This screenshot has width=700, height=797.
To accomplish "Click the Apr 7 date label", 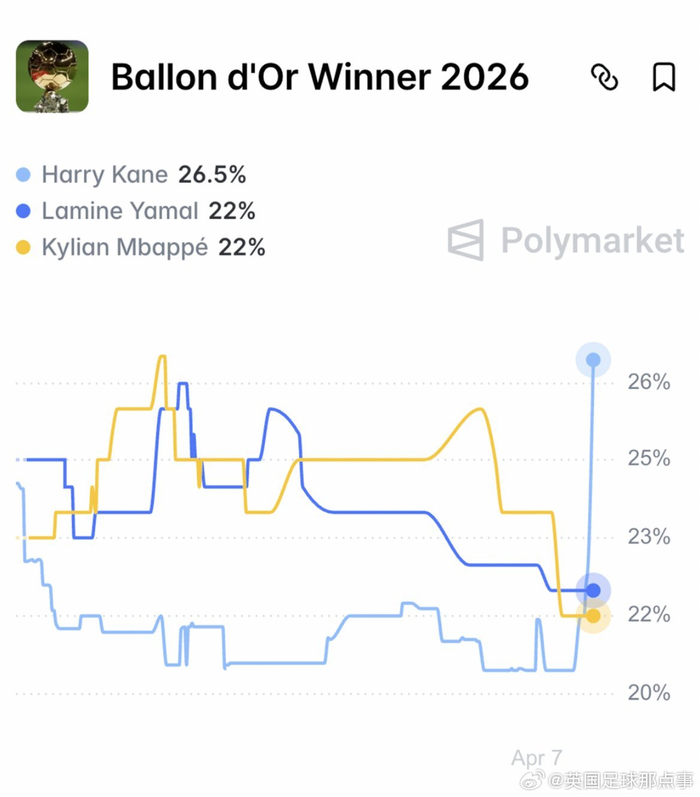I will pyautogui.click(x=537, y=758).
